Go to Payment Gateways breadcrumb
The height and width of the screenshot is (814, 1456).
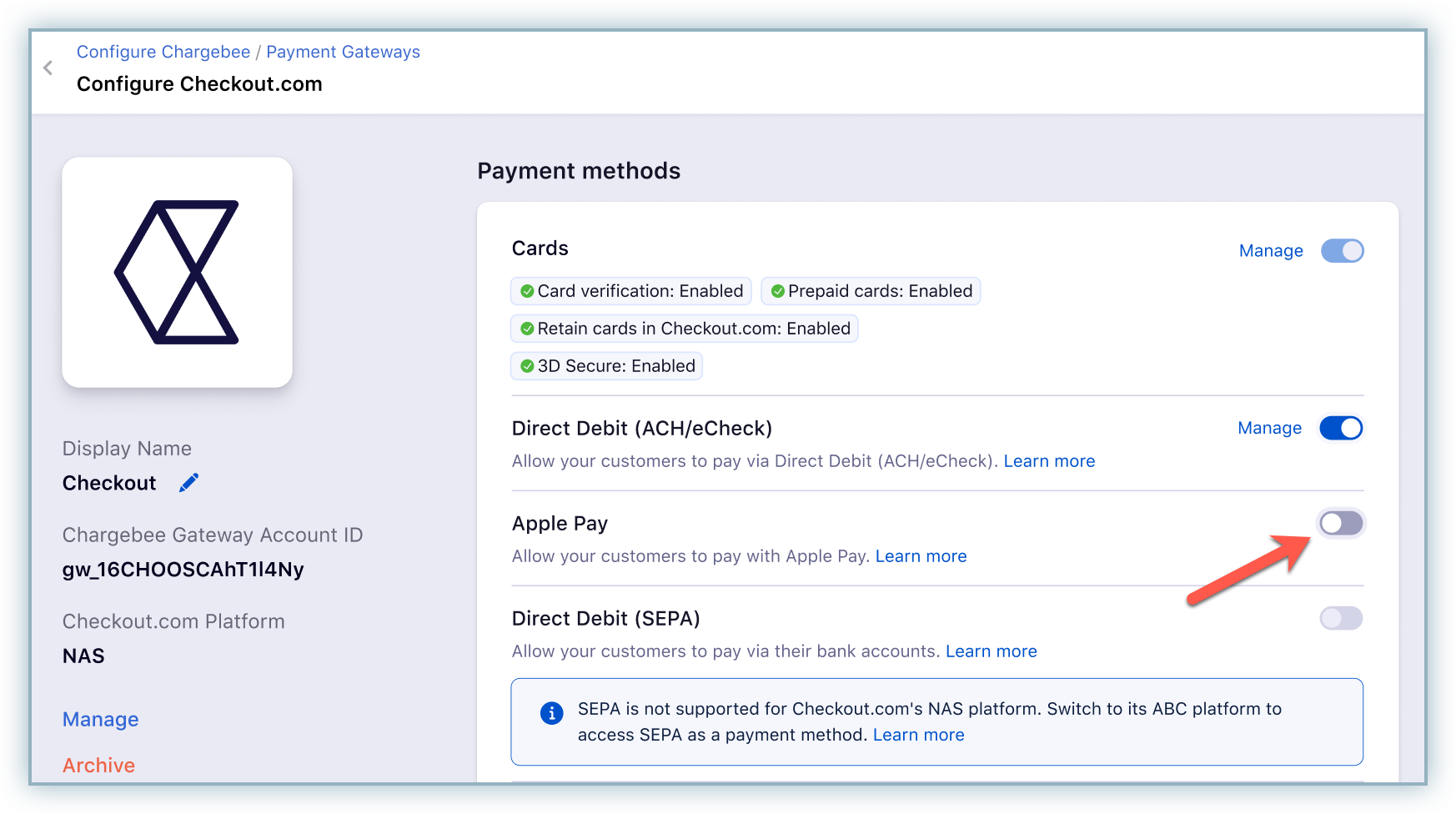343,52
